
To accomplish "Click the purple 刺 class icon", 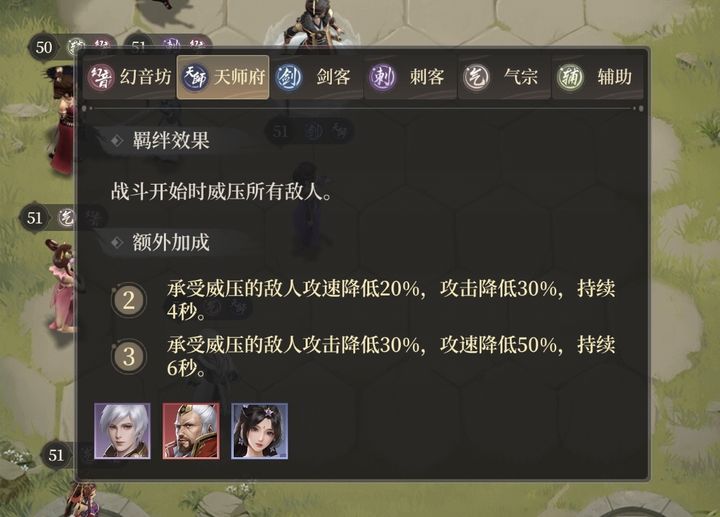I will 382,77.
